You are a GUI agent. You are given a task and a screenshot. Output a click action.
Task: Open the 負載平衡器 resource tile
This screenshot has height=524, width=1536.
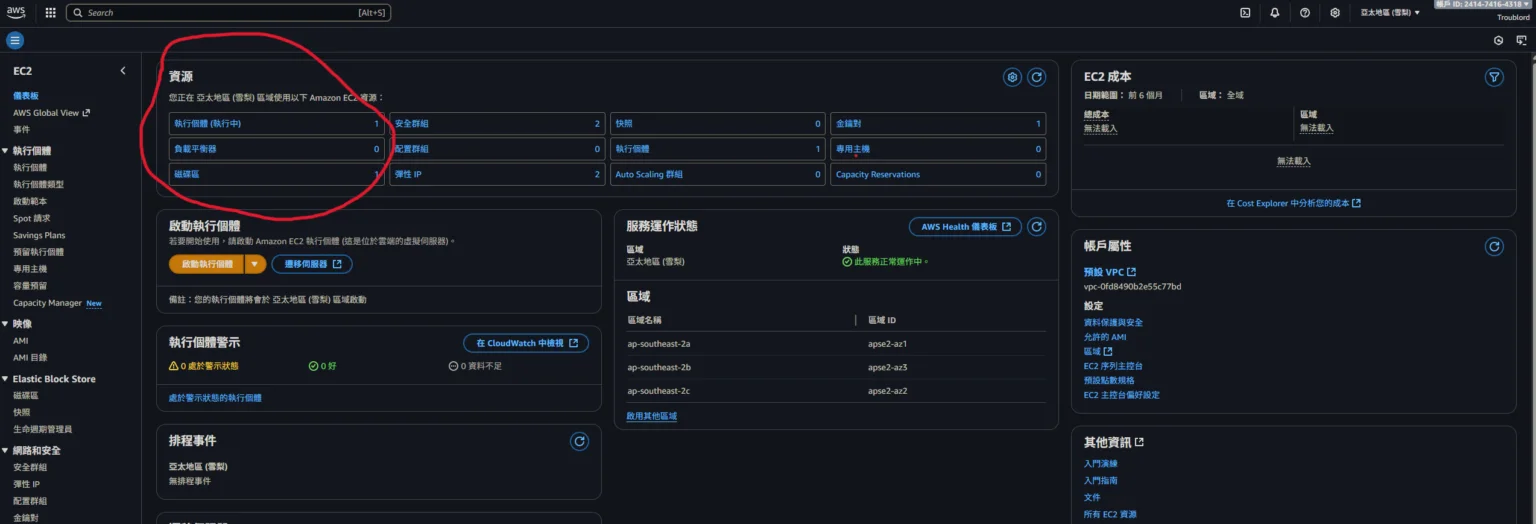(277, 149)
